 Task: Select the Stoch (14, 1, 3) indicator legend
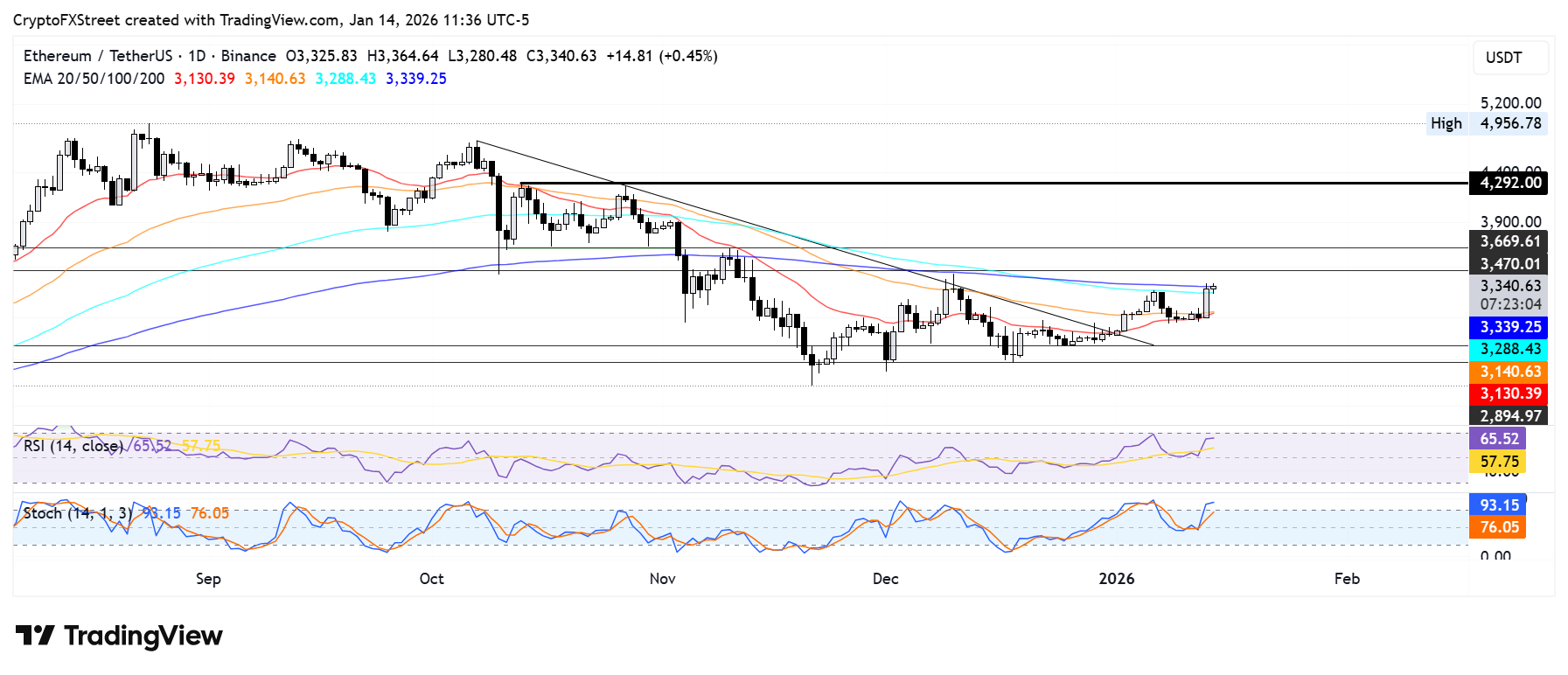[78, 513]
